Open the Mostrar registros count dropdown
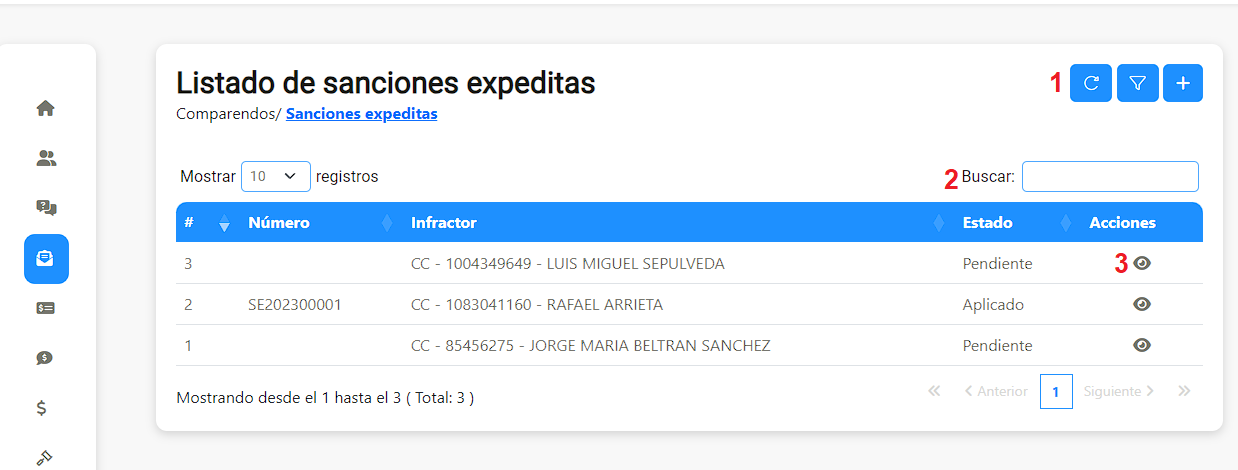Viewport: 1238px width, 470px height. point(275,176)
